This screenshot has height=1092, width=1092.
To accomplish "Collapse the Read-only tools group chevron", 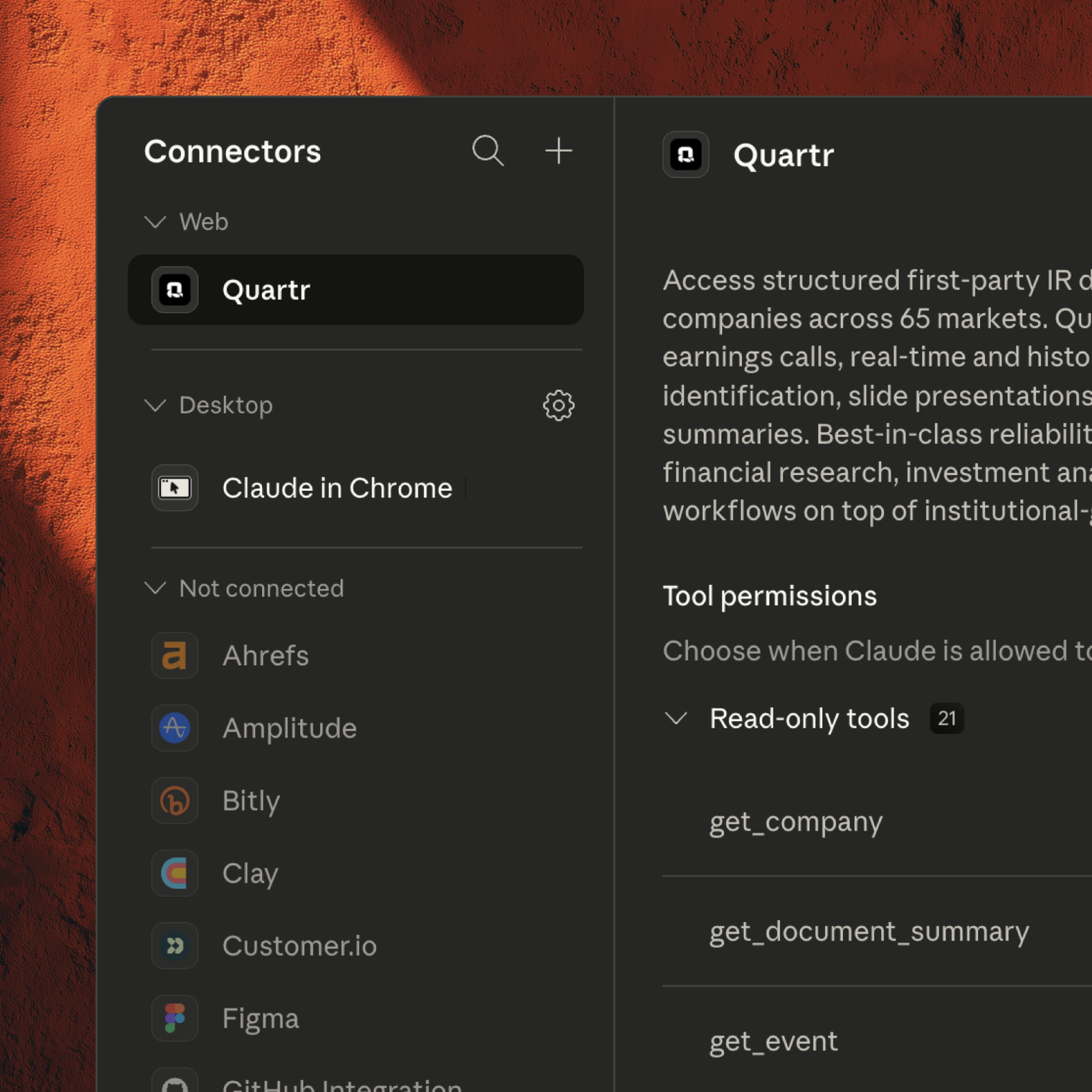I will [676, 718].
